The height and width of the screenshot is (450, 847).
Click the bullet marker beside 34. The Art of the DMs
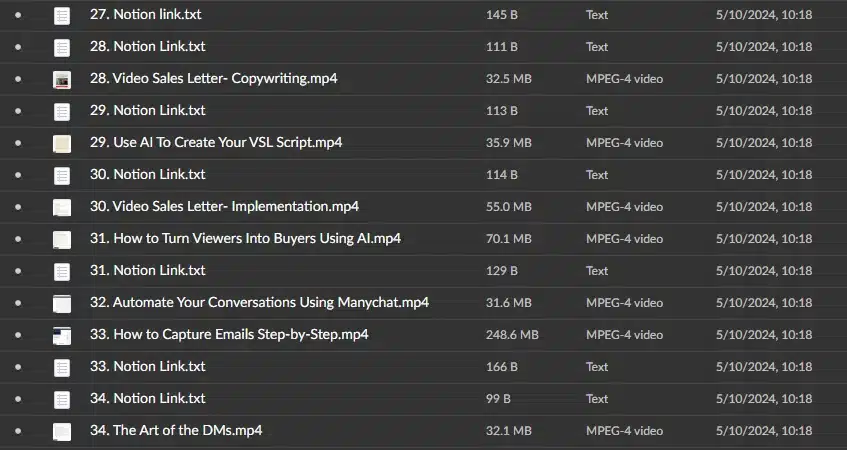coord(18,431)
